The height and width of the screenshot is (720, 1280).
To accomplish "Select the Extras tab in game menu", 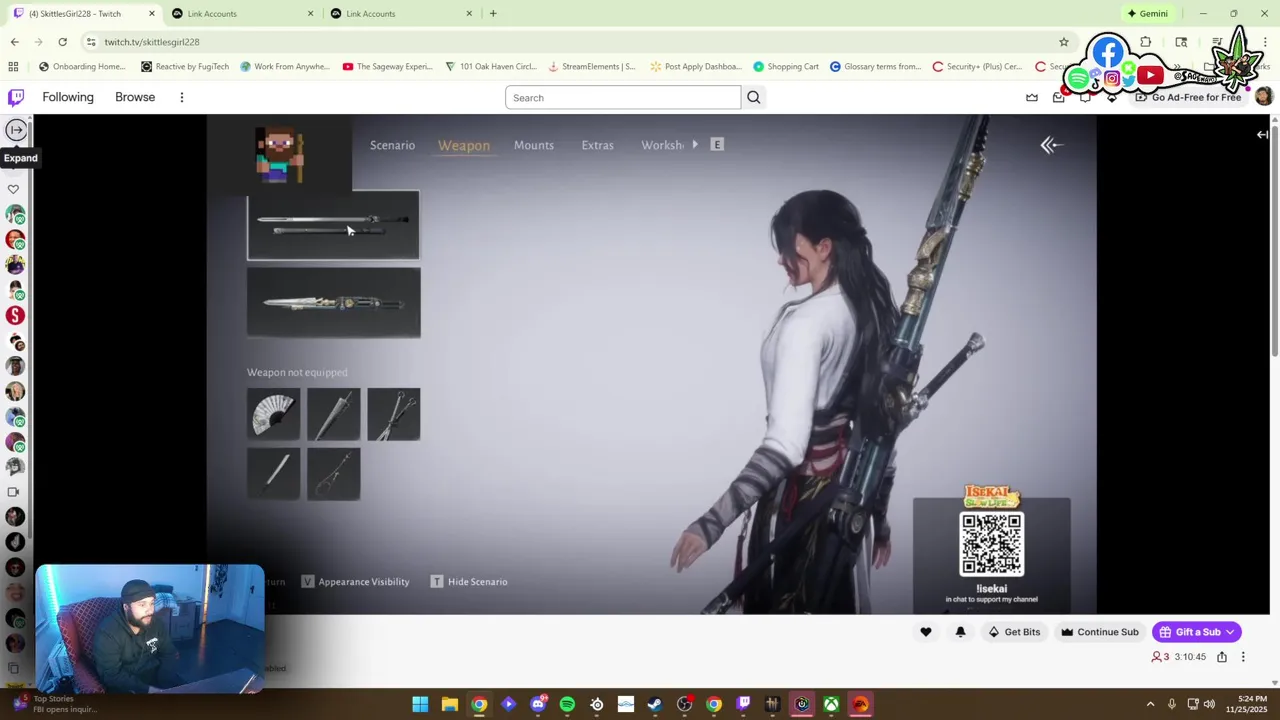I will (597, 145).
